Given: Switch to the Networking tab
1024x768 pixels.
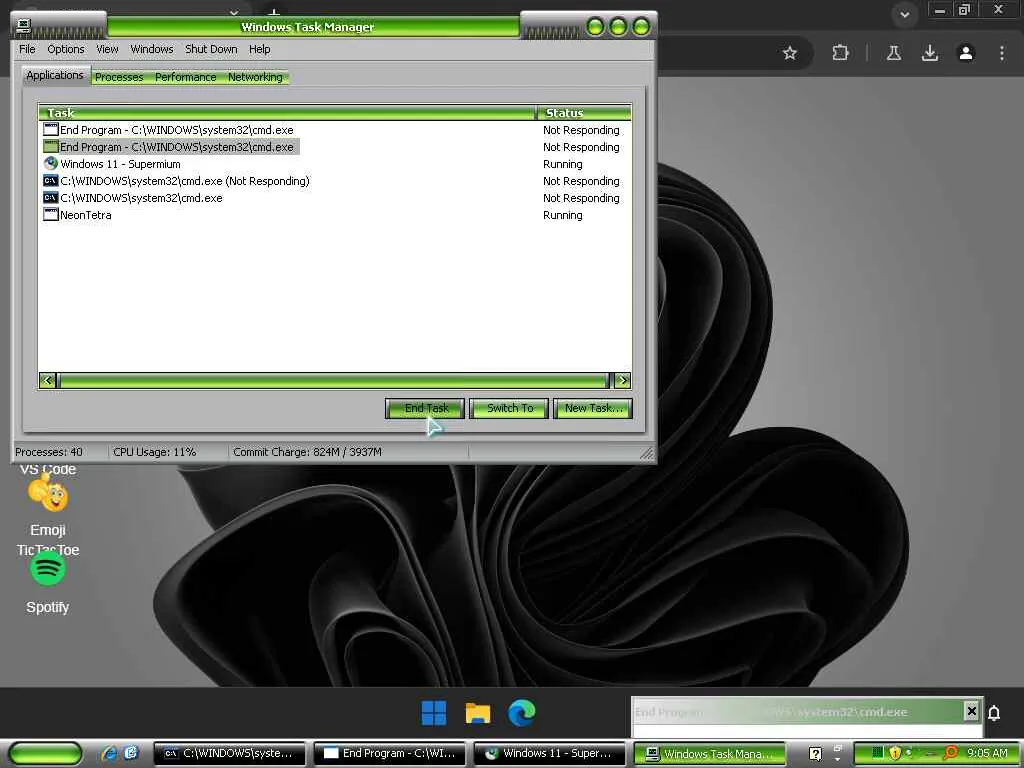Looking at the screenshot, I should point(255,77).
